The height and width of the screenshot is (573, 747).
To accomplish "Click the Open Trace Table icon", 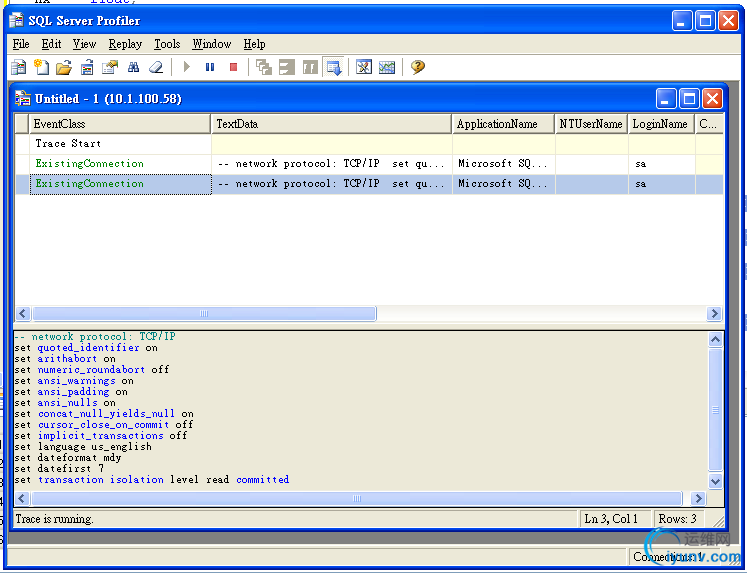I will (x=87, y=67).
